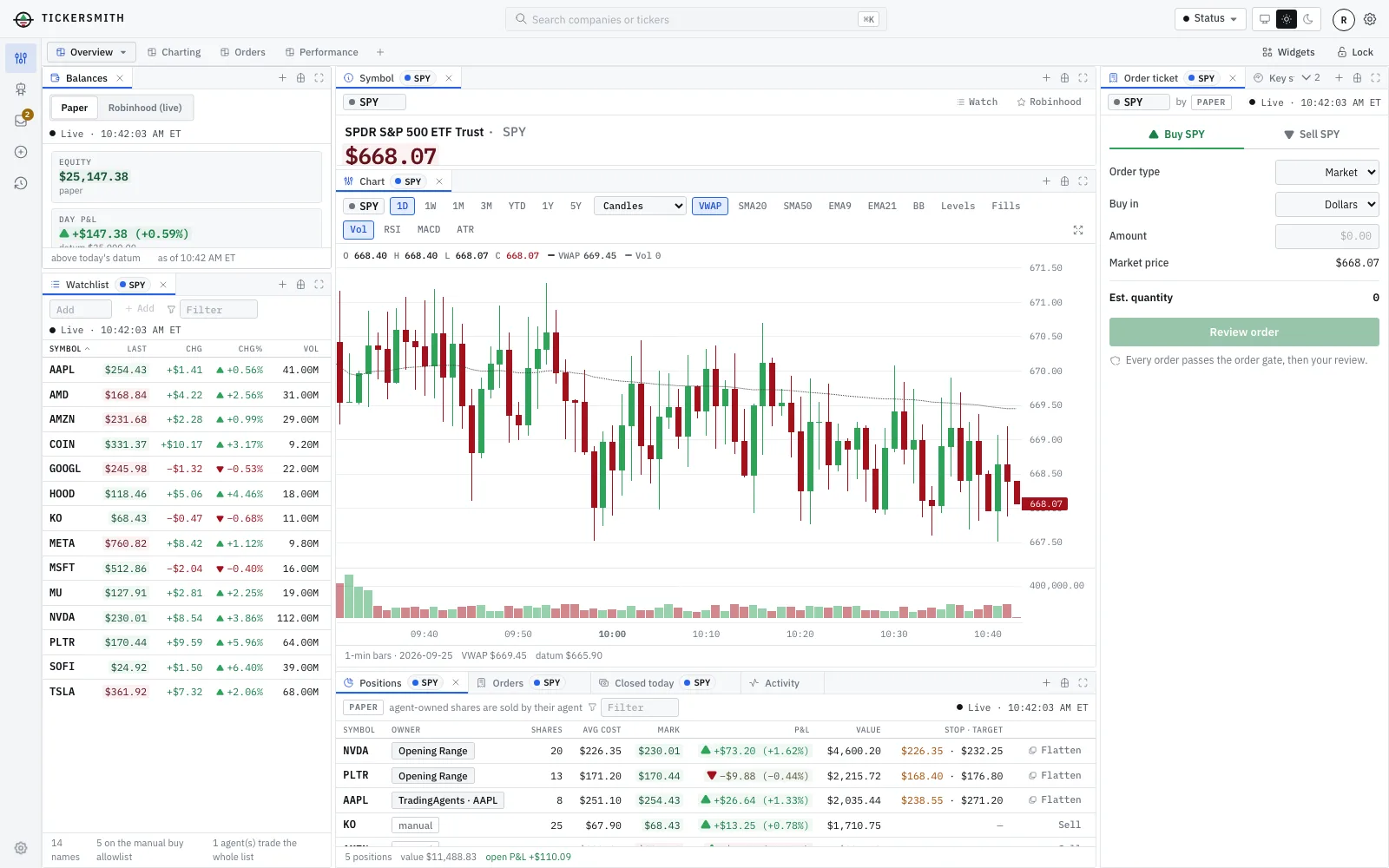Toggle the SMA20 overlay
The width and height of the screenshot is (1389, 868).
coord(753,207)
